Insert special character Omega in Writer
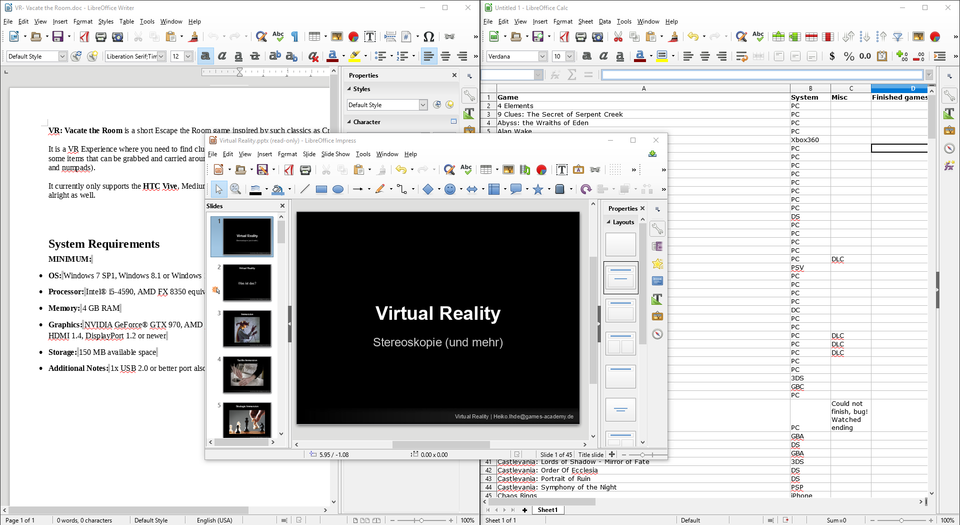 428,37
